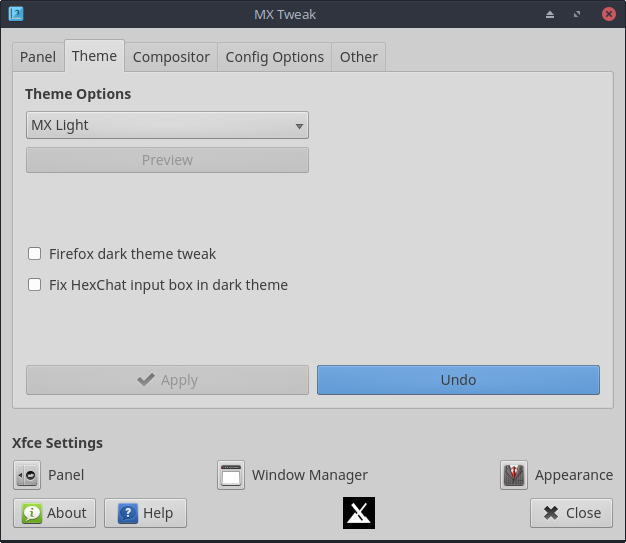Open Help documentation
The height and width of the screenshot is (543, 626).
click(145, 513)
